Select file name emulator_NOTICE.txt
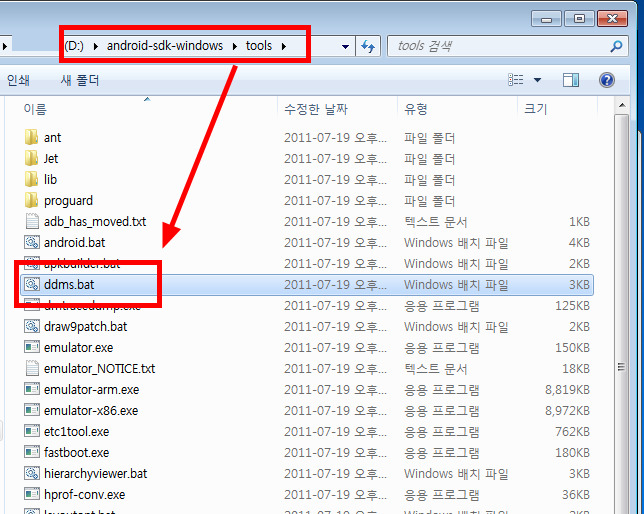644x514 pixels. pos(99,369)
